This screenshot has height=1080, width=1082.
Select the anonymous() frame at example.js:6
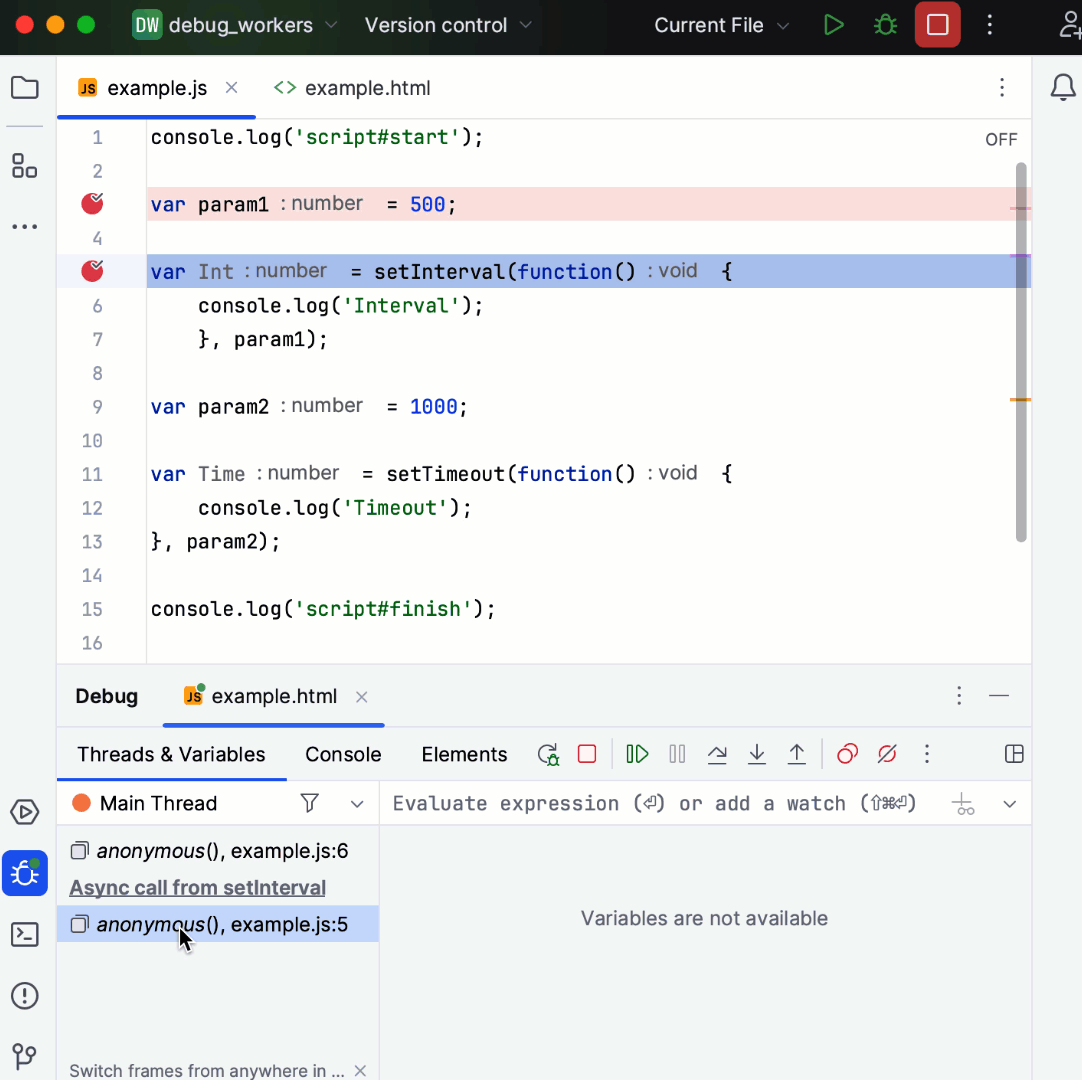tap(218, 850)
